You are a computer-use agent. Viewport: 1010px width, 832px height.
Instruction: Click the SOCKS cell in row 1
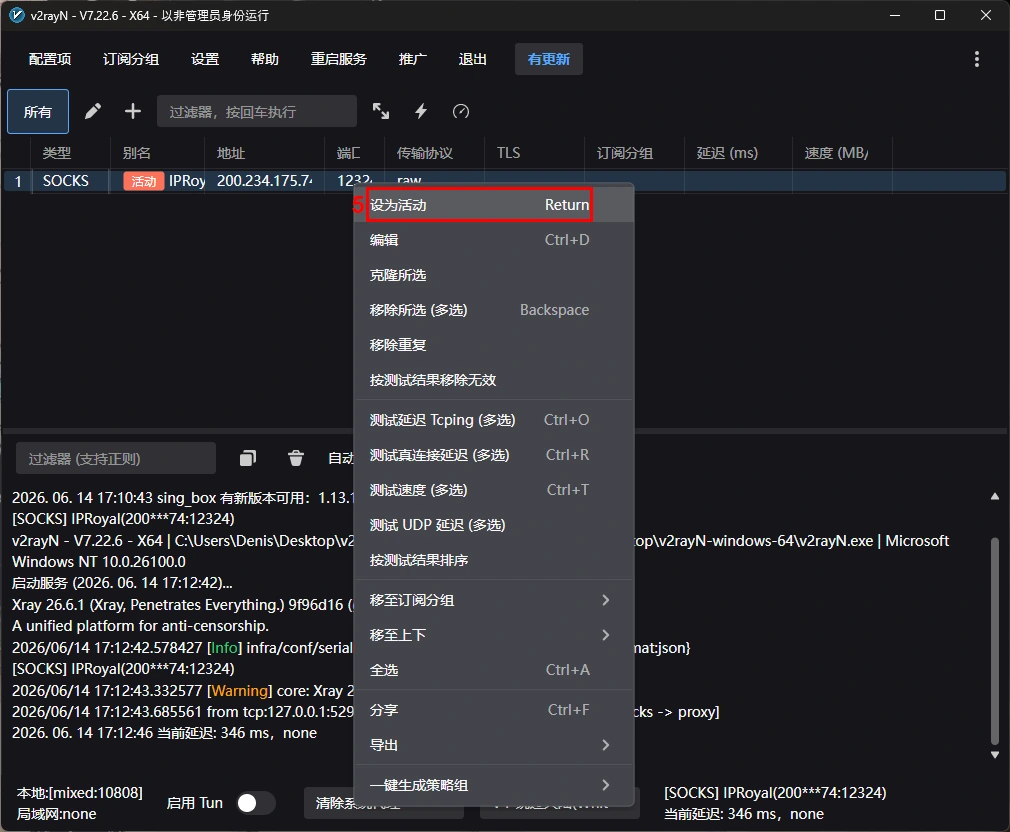tap(66, 181)
